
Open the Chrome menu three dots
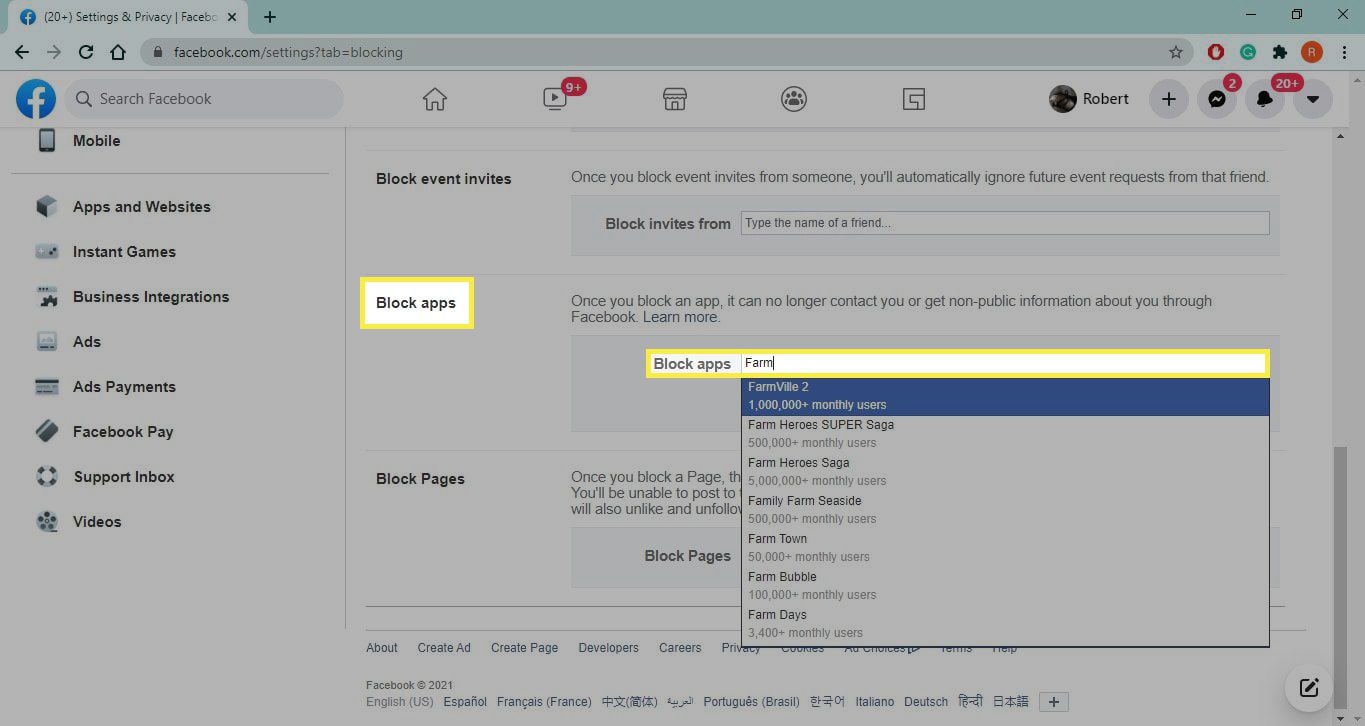tap(1343, 52)
